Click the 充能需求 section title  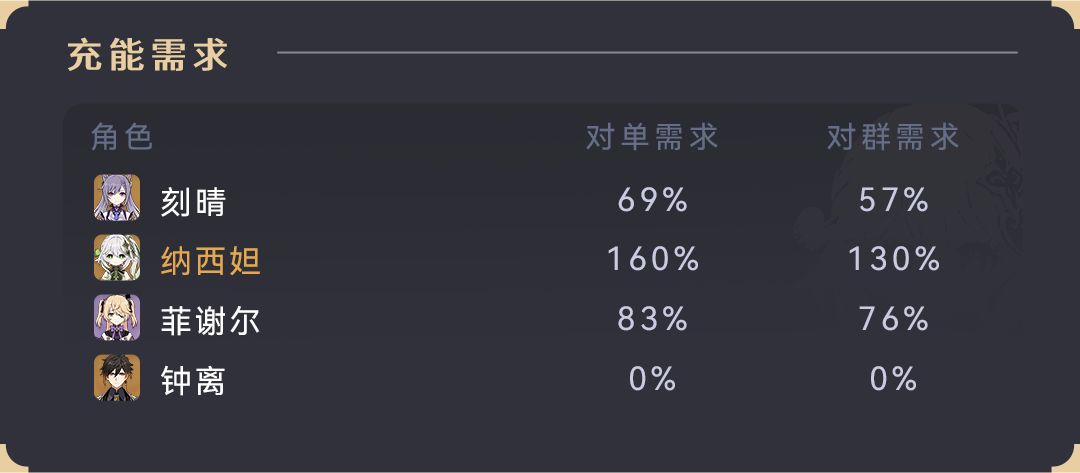(148, 54)
